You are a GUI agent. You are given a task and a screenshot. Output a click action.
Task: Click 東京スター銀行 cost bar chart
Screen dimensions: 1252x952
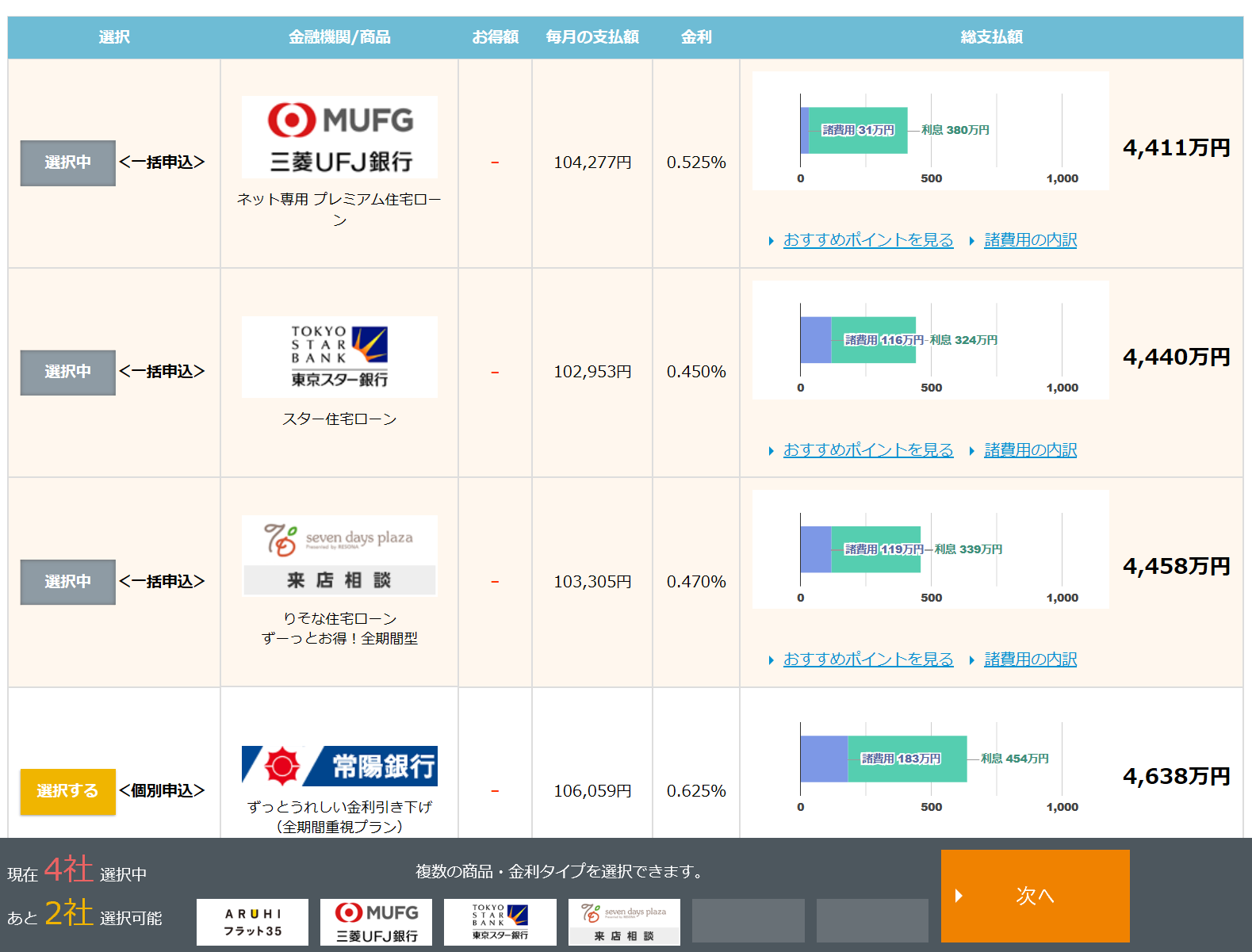tap(931, 340)
